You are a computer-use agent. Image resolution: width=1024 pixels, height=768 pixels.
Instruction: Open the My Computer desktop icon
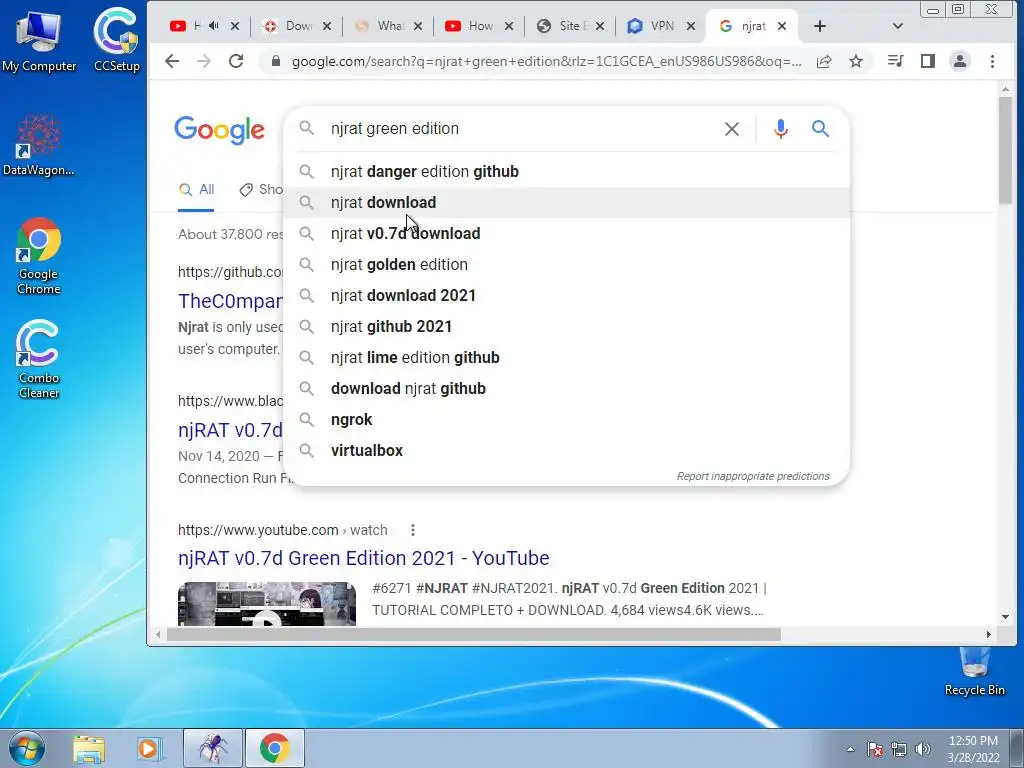(39, 40)
